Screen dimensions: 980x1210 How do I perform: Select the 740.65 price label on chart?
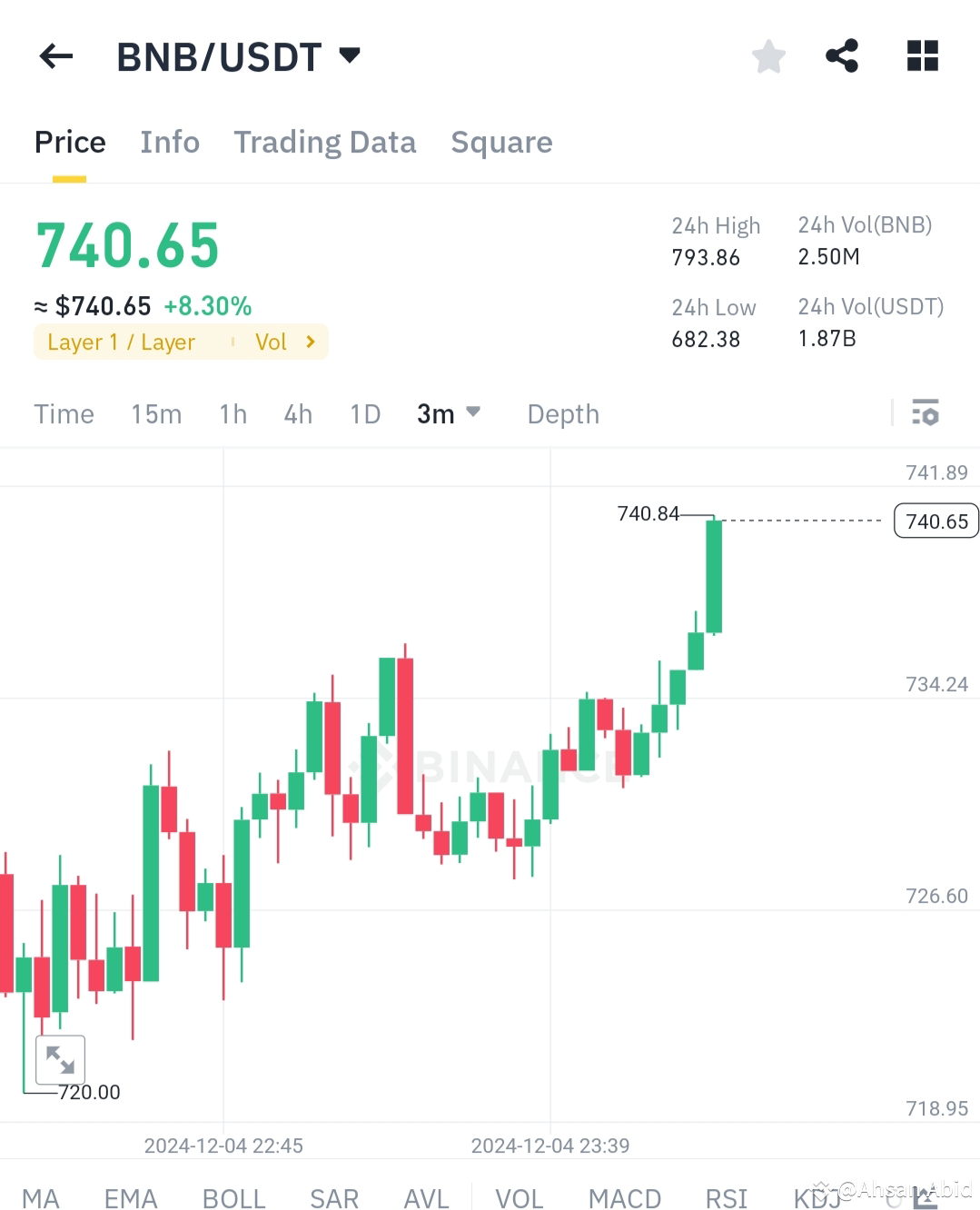[935, 521]
